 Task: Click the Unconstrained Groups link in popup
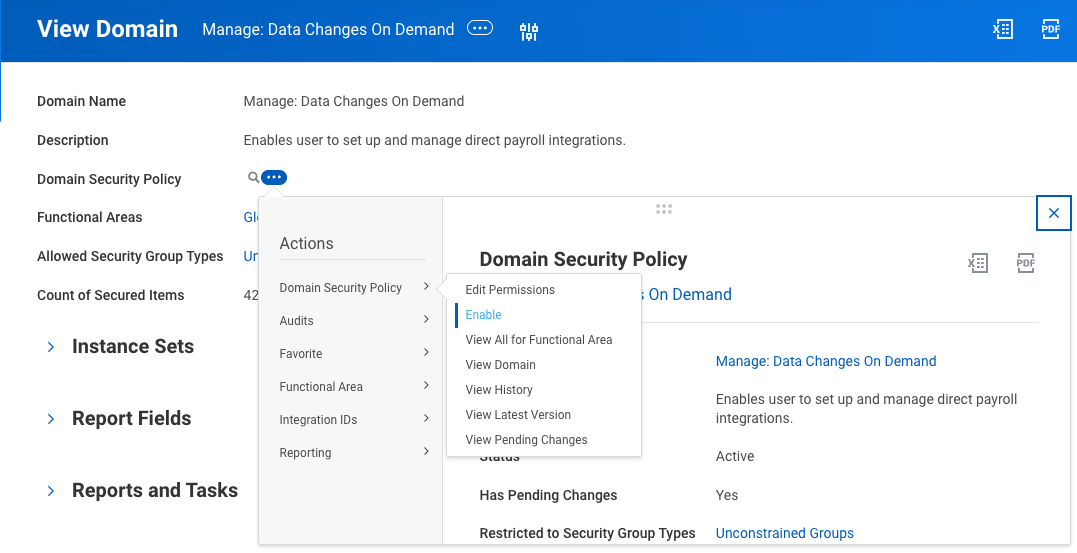click(x=784, y=533)
